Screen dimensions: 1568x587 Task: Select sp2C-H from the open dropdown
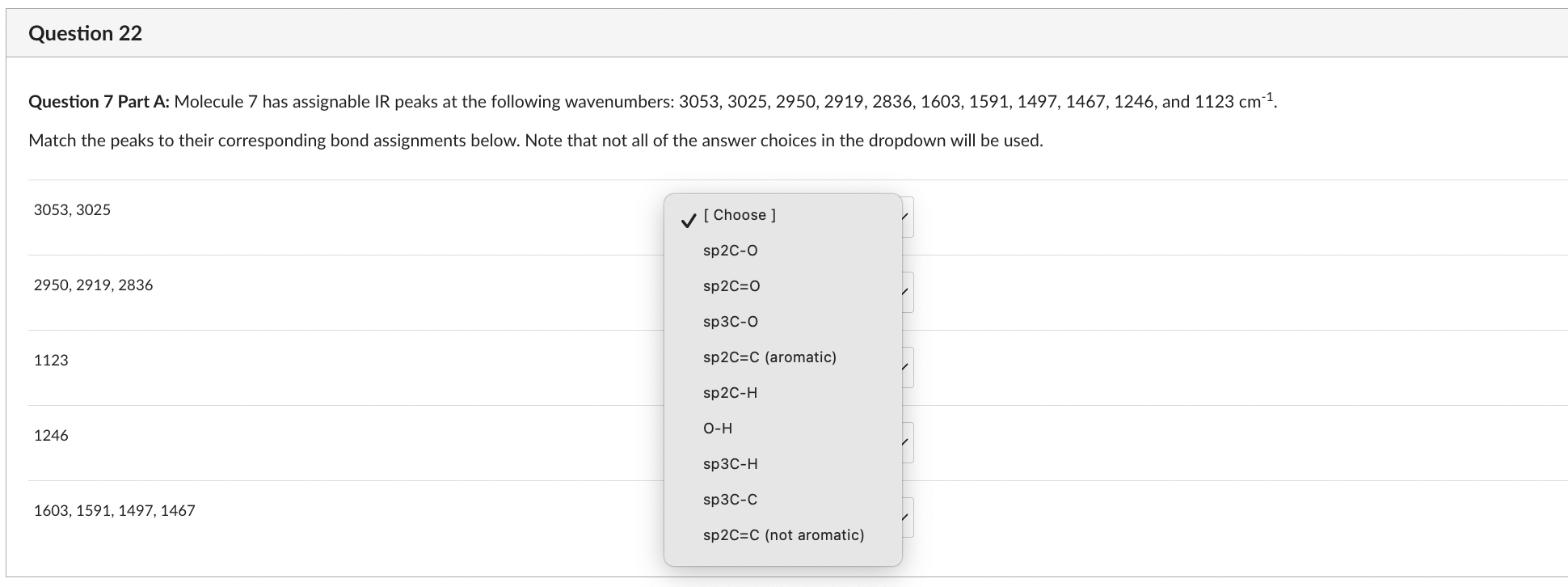[728, 392]
